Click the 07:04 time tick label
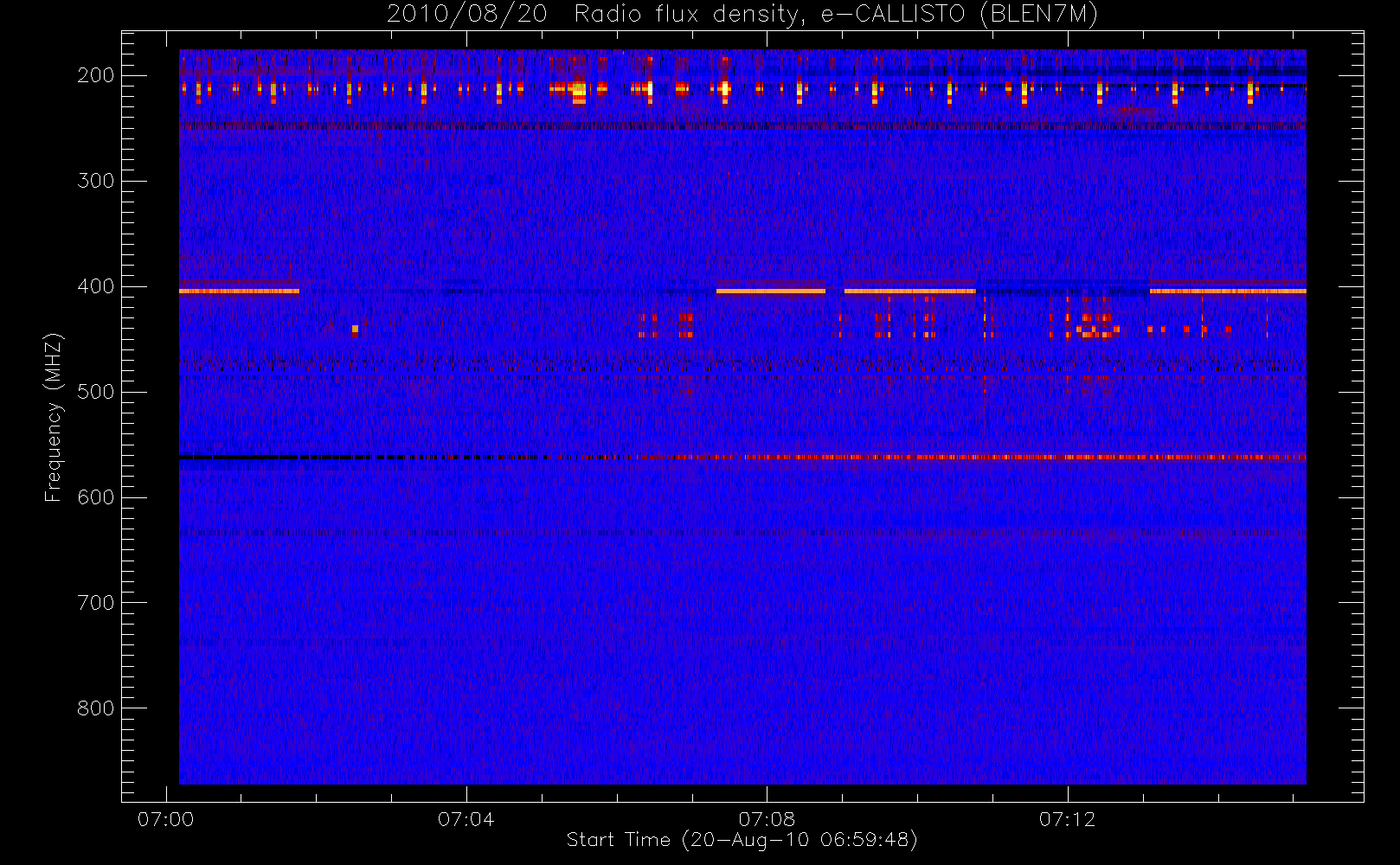Viewport: 1400px width, 865px height. pos(466,819)
